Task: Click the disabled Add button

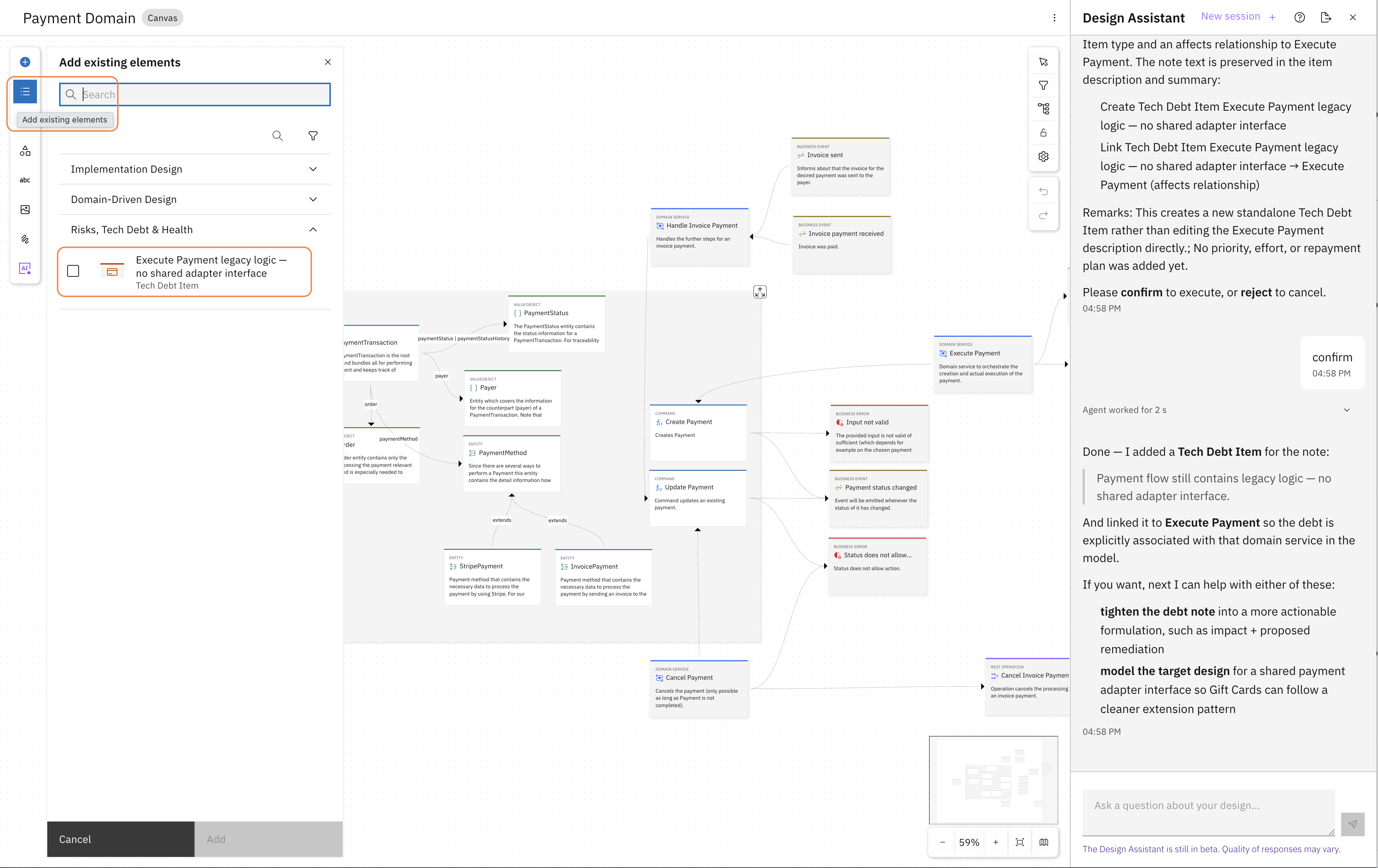Action: [268, 840]
